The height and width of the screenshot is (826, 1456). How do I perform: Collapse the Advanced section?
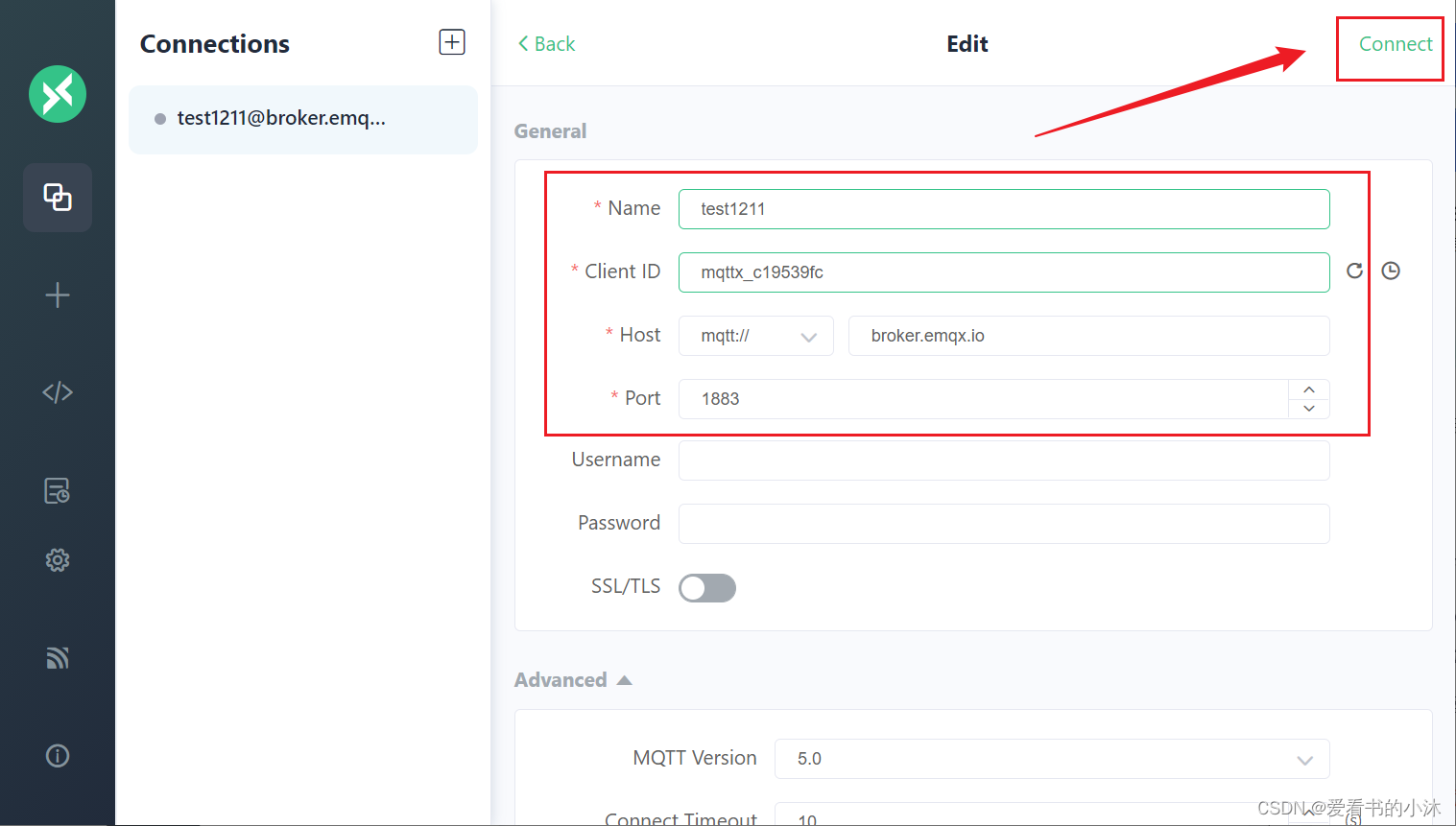pos(573,680)
